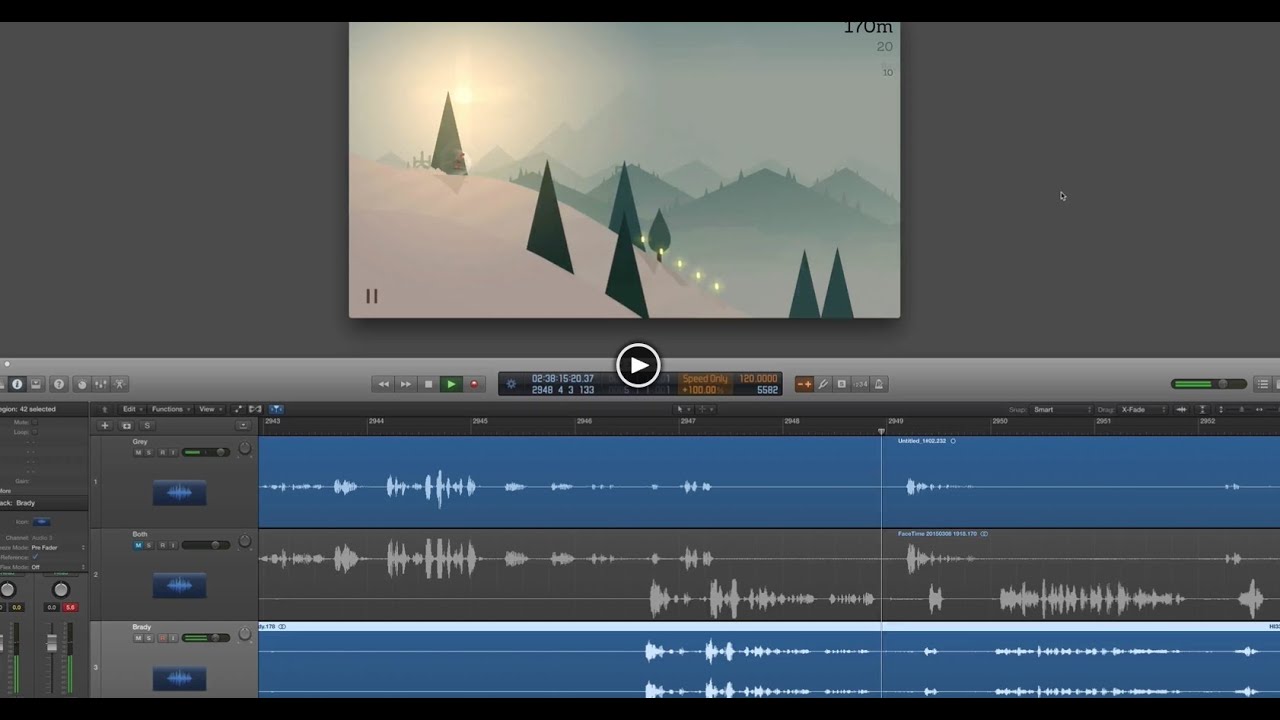Image resolution: width=1280 pixels, height=720 pixels.
Task: Open Flex Mode dropdown showing Off
Action: coord(58,567)
